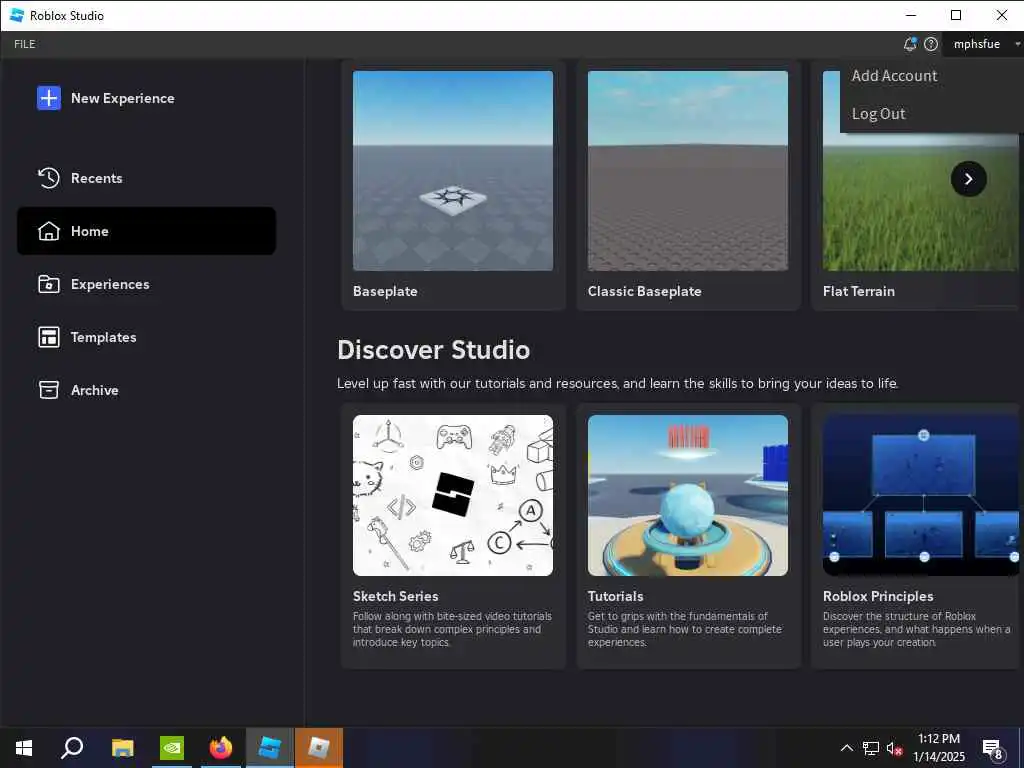Click the Discover Studio heading
Image resolution: width=1024 pixels, height=768 pixels.
[x=434, y=350]
